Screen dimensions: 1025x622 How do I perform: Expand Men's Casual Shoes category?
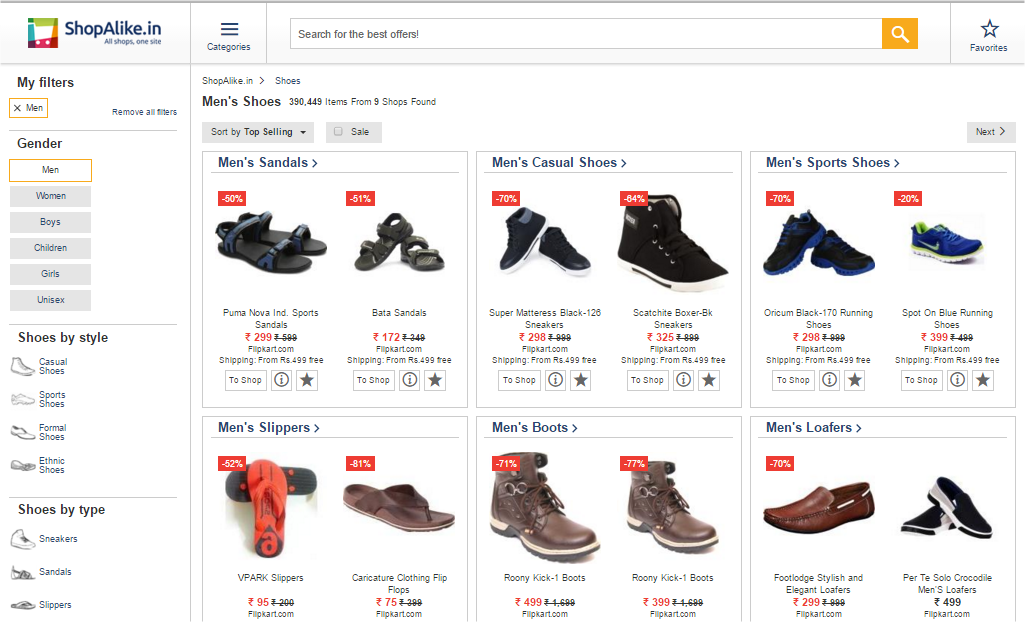click(559, 163)
